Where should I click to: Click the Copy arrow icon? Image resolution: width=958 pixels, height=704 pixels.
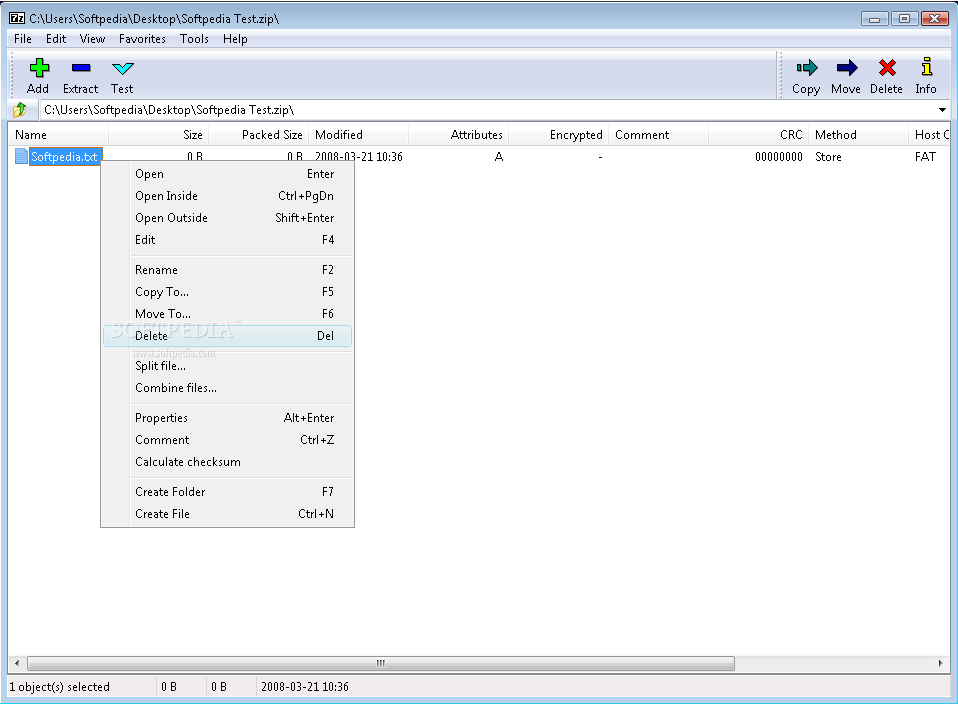tap(806, 68)
